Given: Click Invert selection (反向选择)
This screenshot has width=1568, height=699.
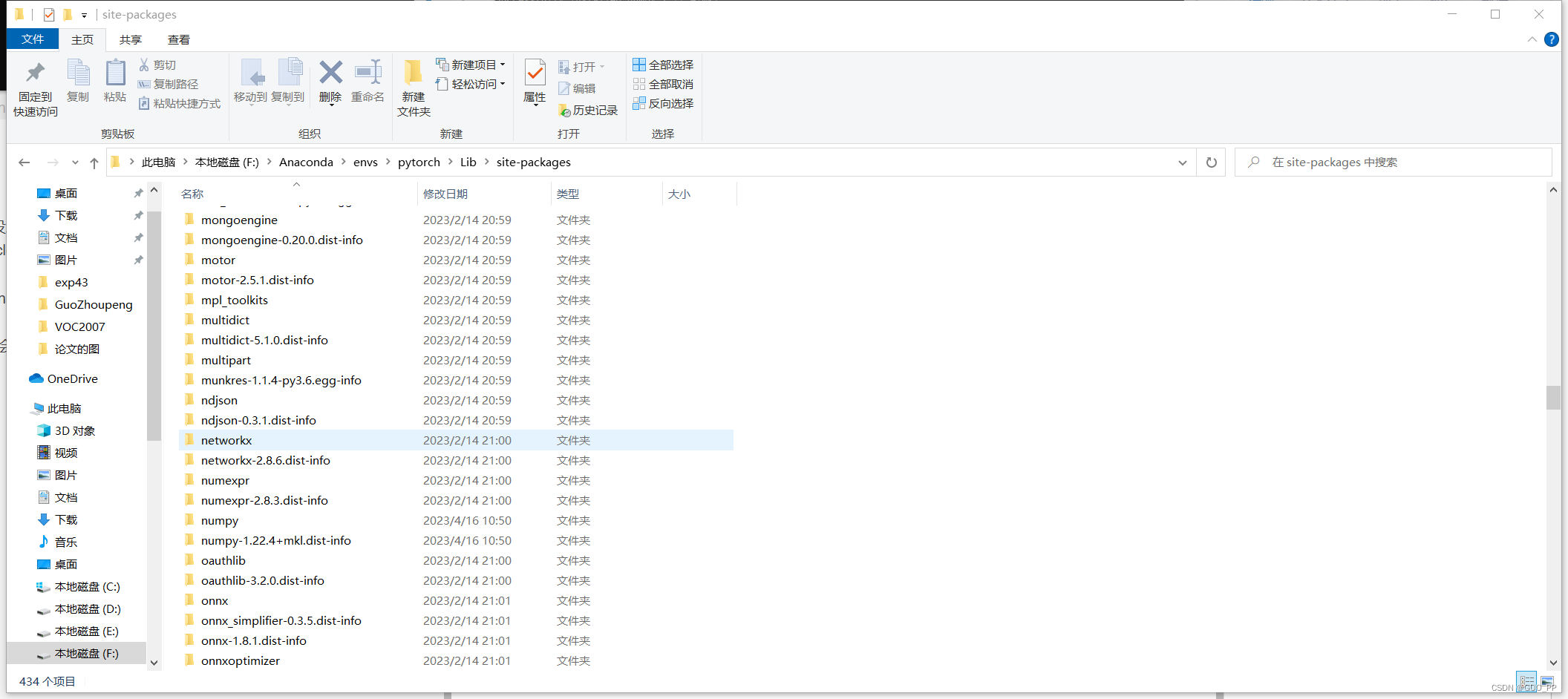Looking at the screenshot, I should 663,103.
